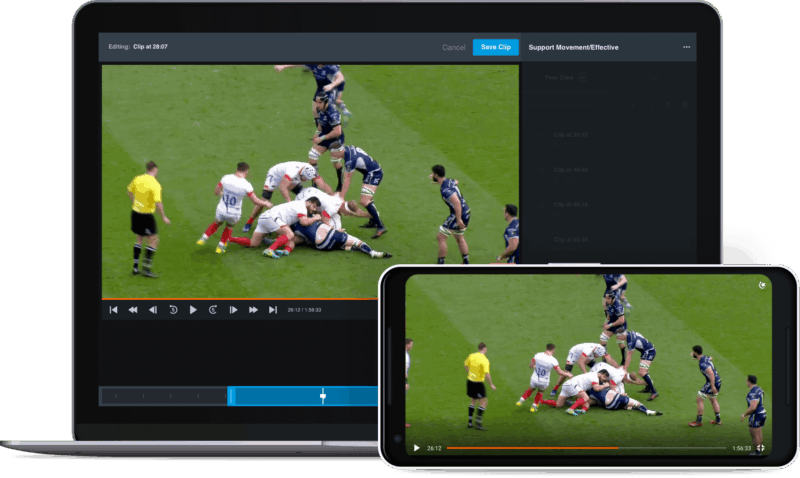
Task: Step forward one frame
Action: (x=233, y=310)
